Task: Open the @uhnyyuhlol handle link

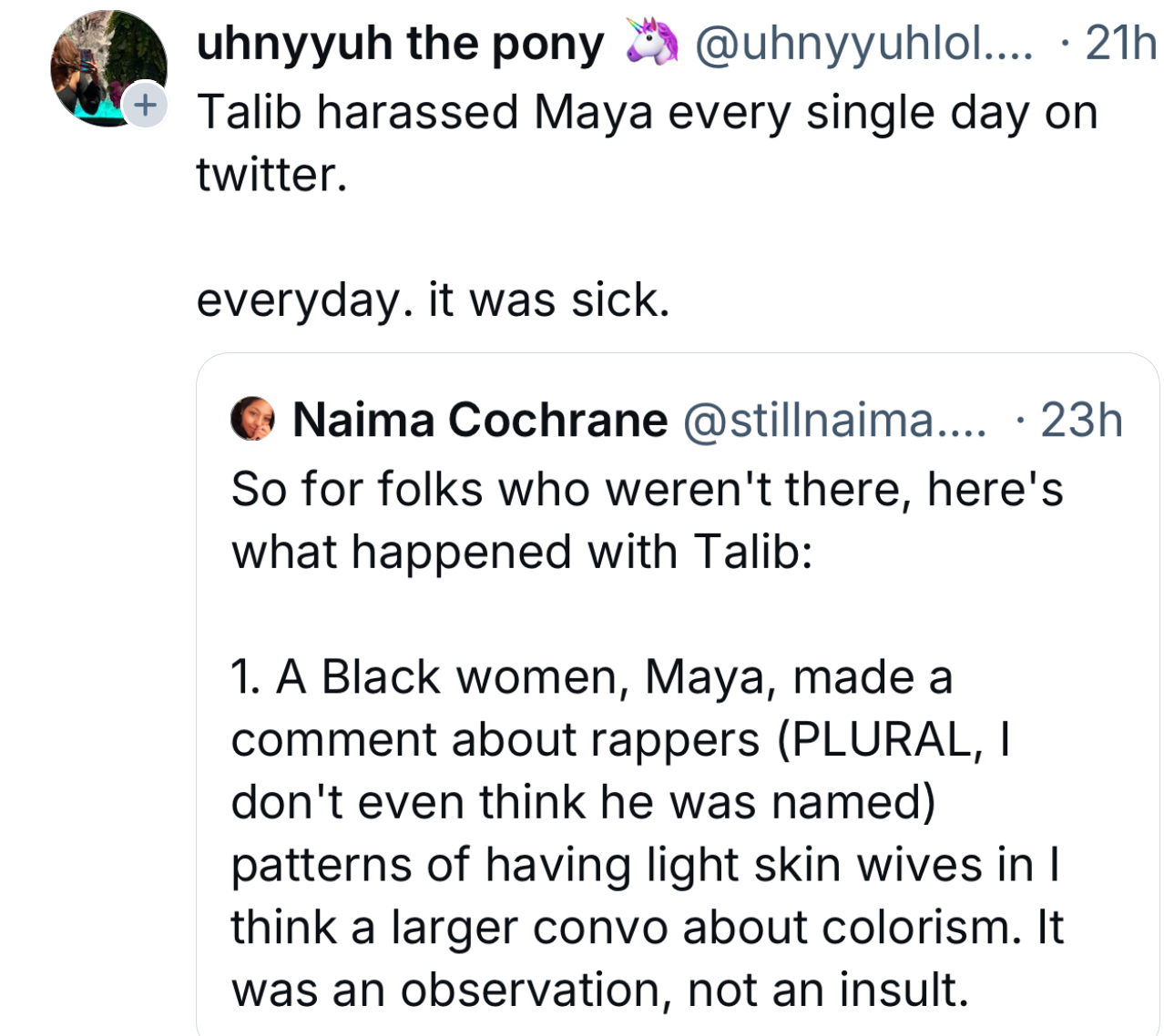Action: point(863,43)
